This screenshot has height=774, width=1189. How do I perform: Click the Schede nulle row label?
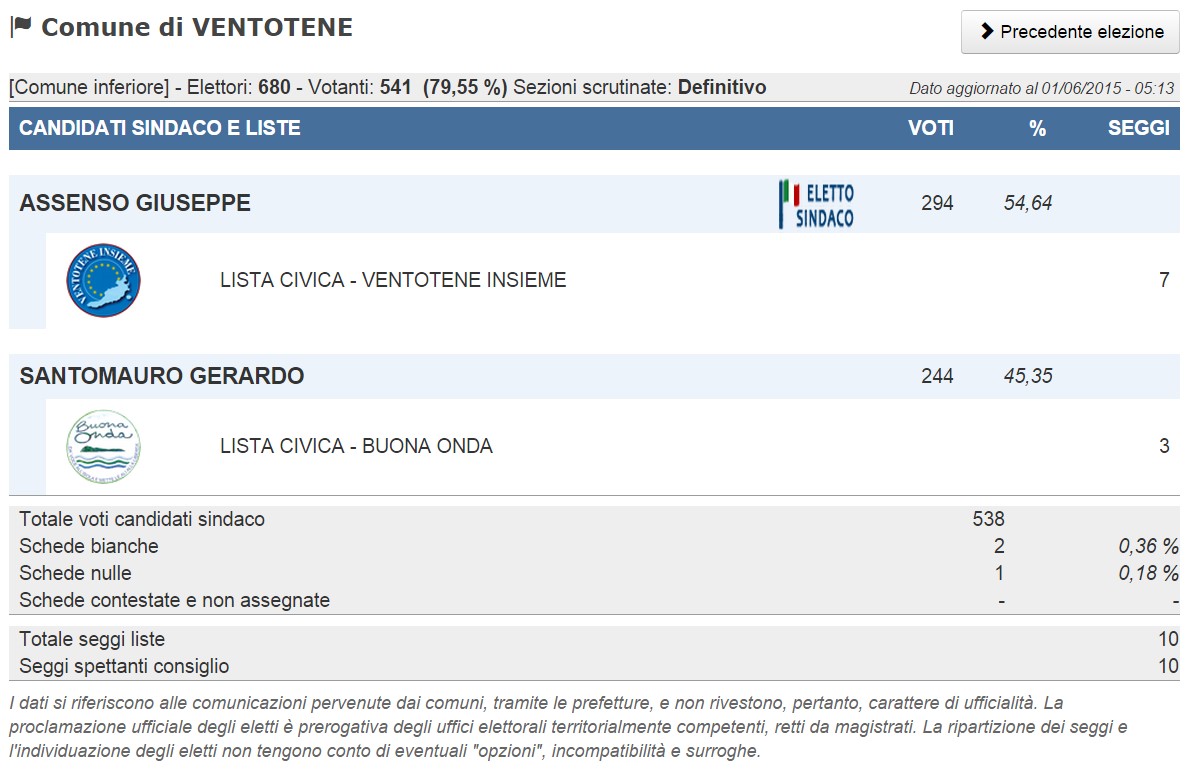75,573
